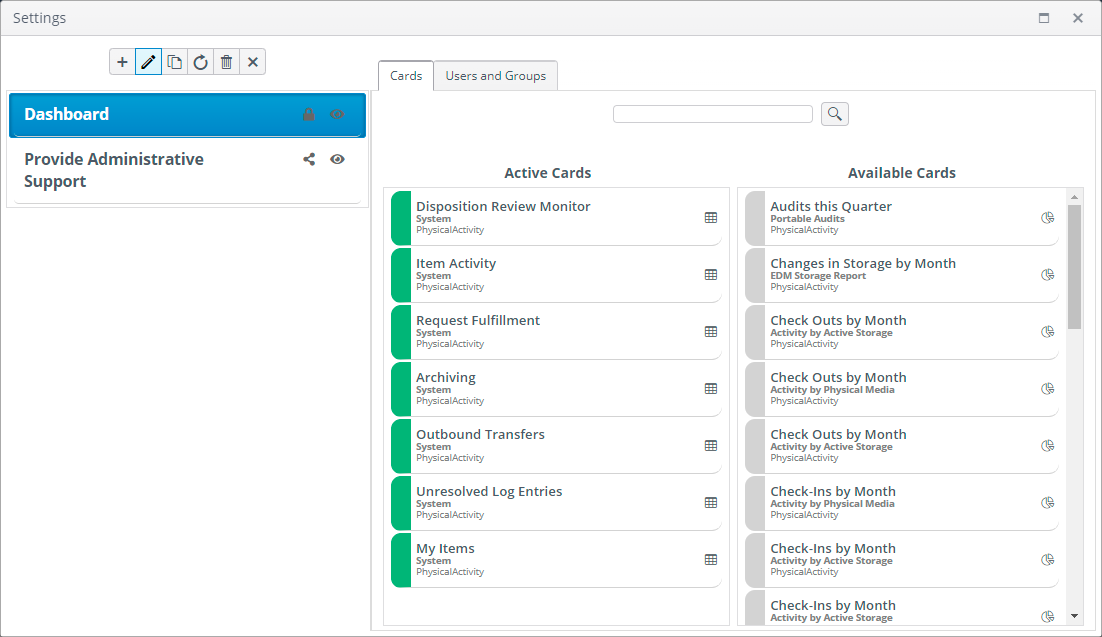The width and height of the screenshot is (1102, 637).
Task: Select the Dashboard item in list
Action: pos(187,115)
